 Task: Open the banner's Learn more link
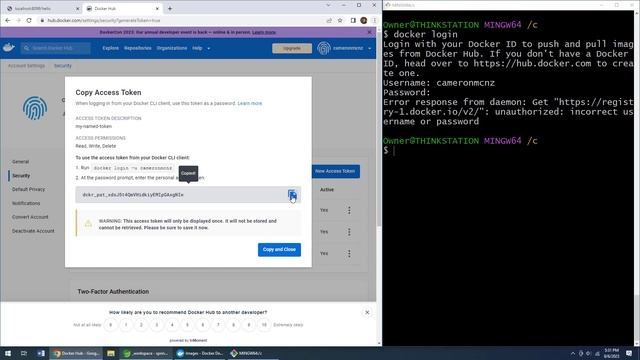(264, 32)
